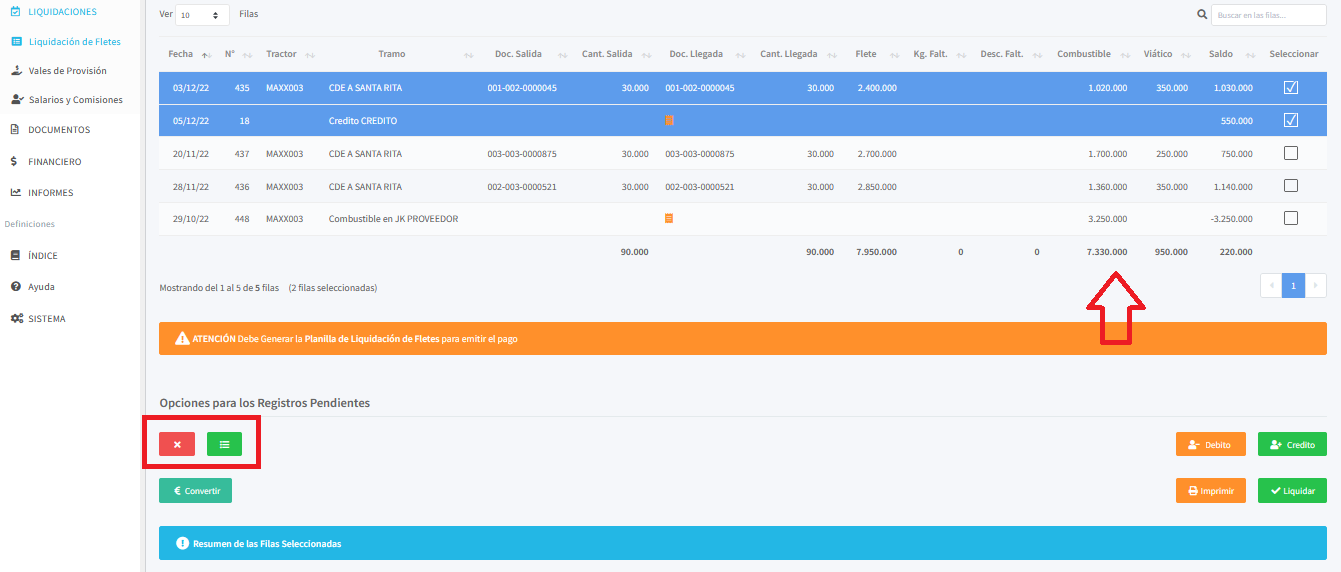Select the checkbox for row 437
The image size is (1341, 572).
click(x=1290, y=153)
